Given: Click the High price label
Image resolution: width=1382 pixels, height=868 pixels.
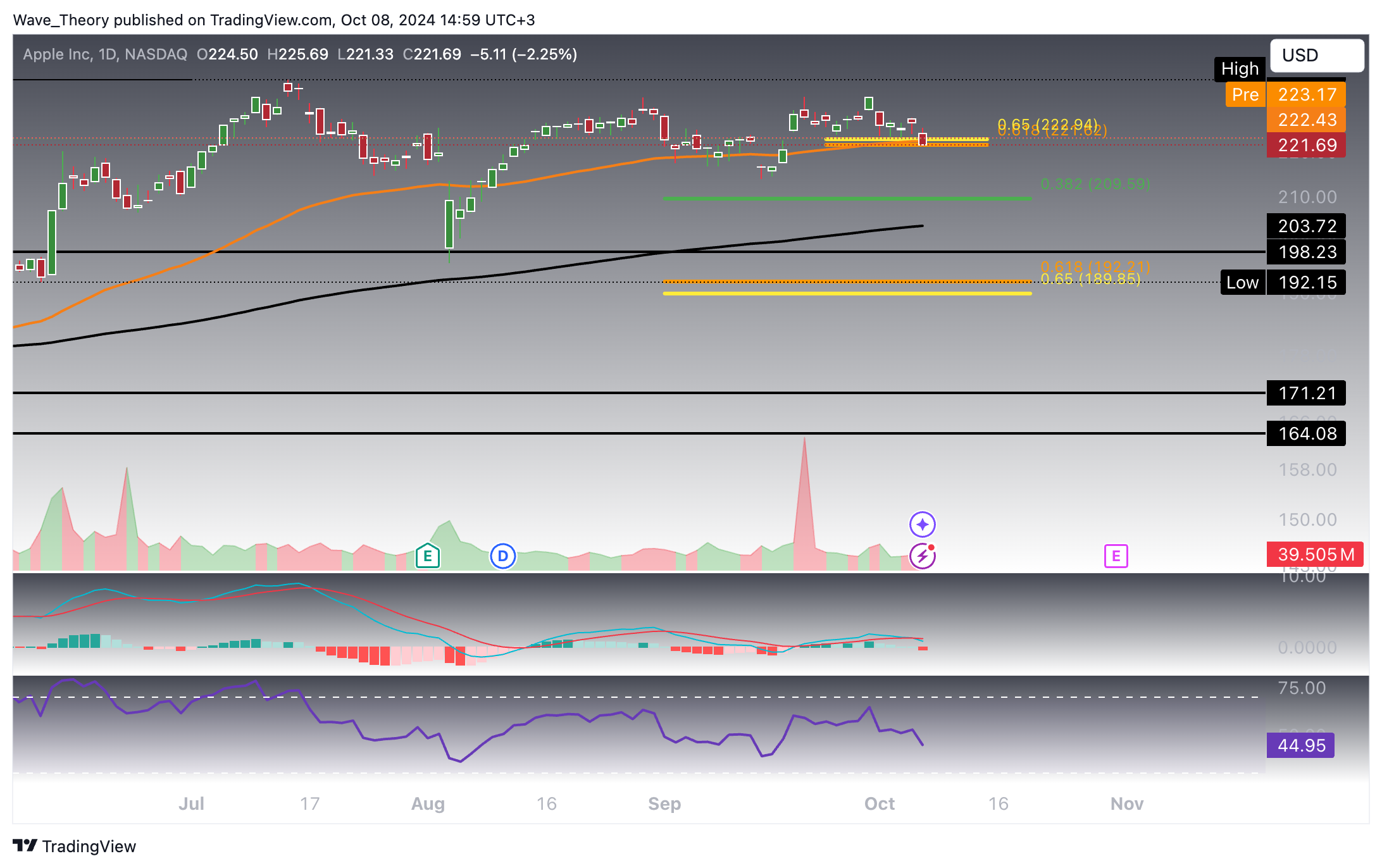Looking at the screenshot, I should pos(1239,68).
